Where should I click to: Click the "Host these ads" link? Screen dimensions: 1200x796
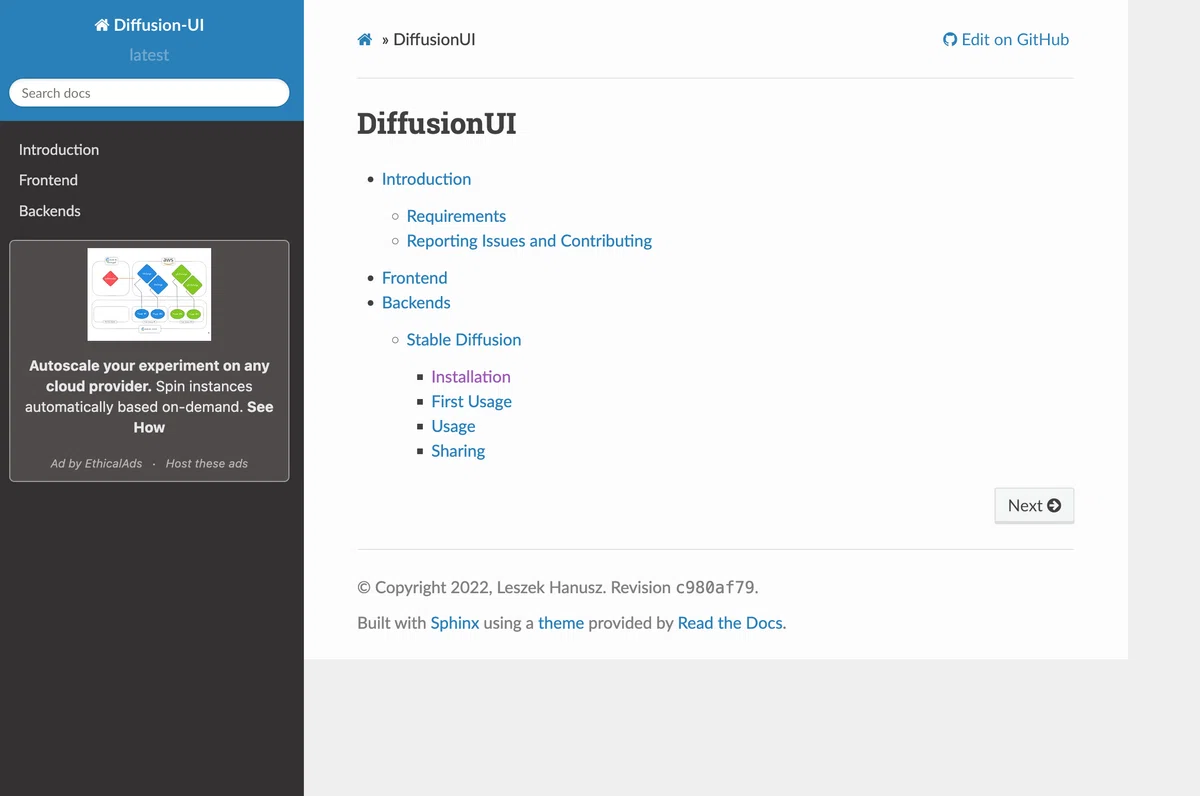point(207,463)
